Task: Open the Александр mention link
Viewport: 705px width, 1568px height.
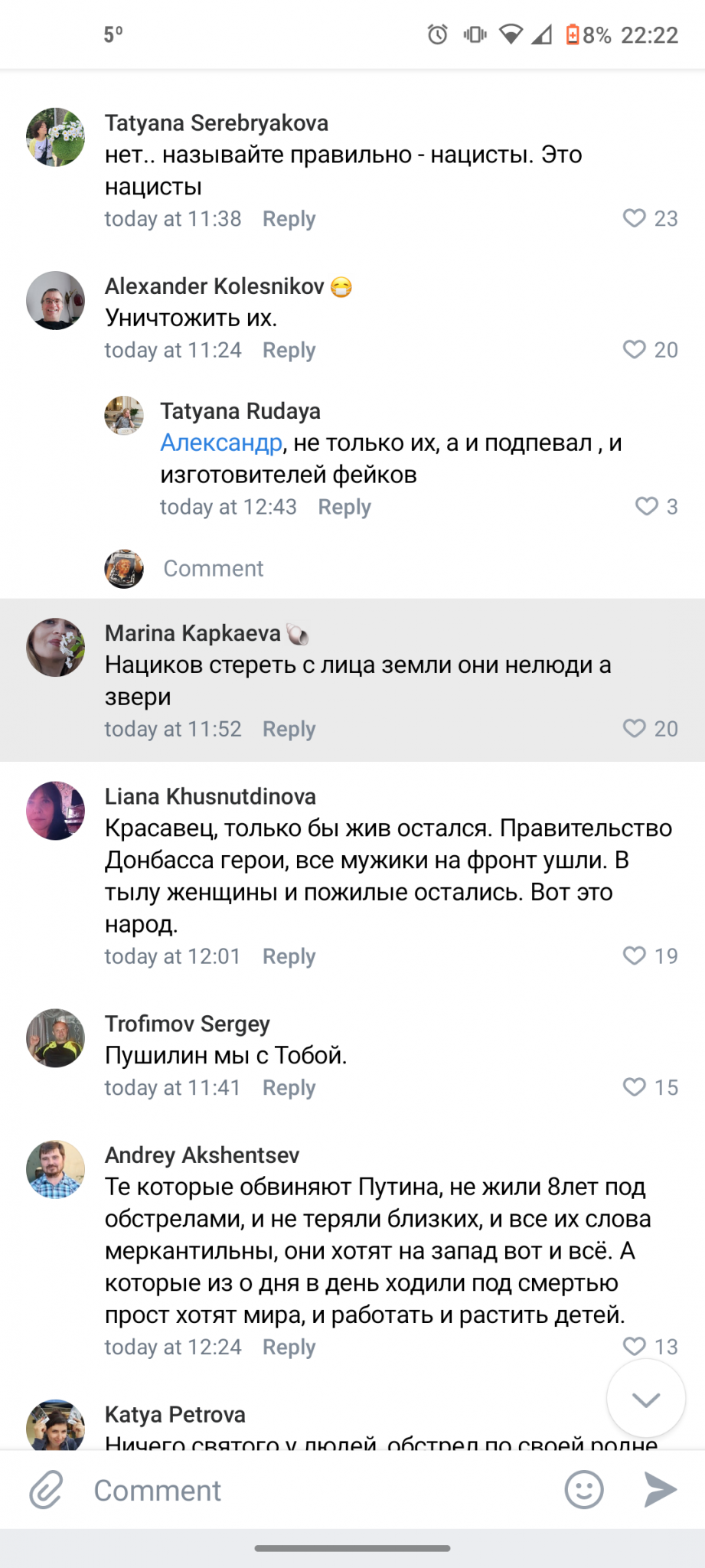Action: pyautogui.click(x=221, y=443)
